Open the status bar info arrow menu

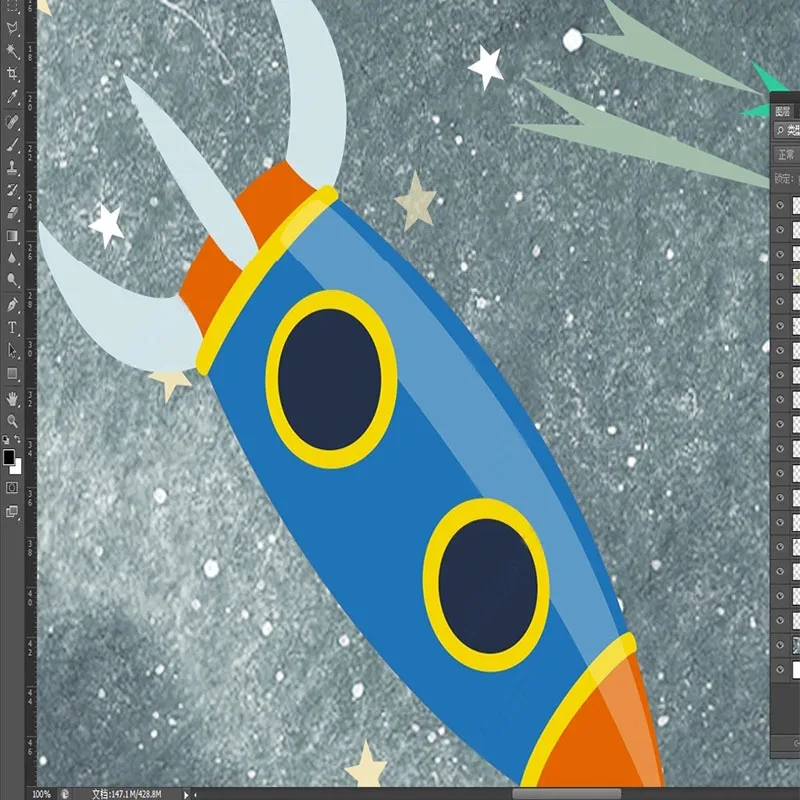tap(186, 794)
